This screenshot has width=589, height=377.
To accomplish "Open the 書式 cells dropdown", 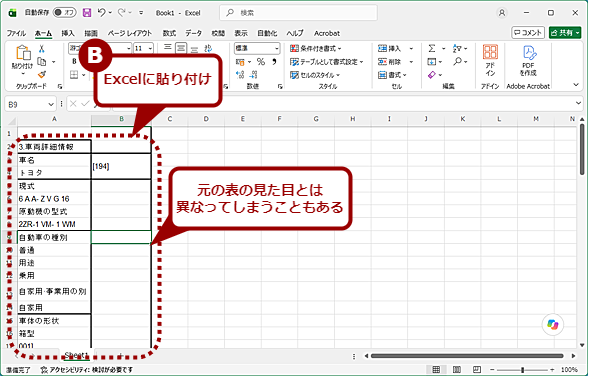I will tap(393, 75).
